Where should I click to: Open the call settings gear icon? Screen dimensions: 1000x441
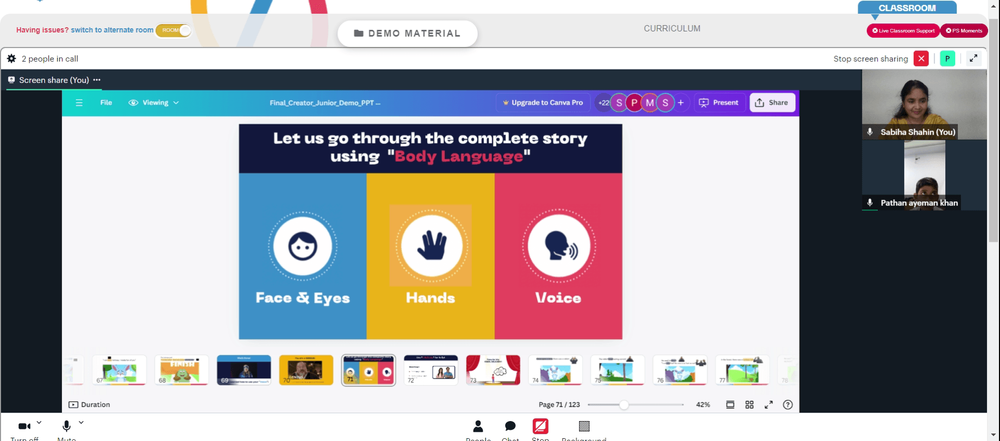tap(11, 59)
